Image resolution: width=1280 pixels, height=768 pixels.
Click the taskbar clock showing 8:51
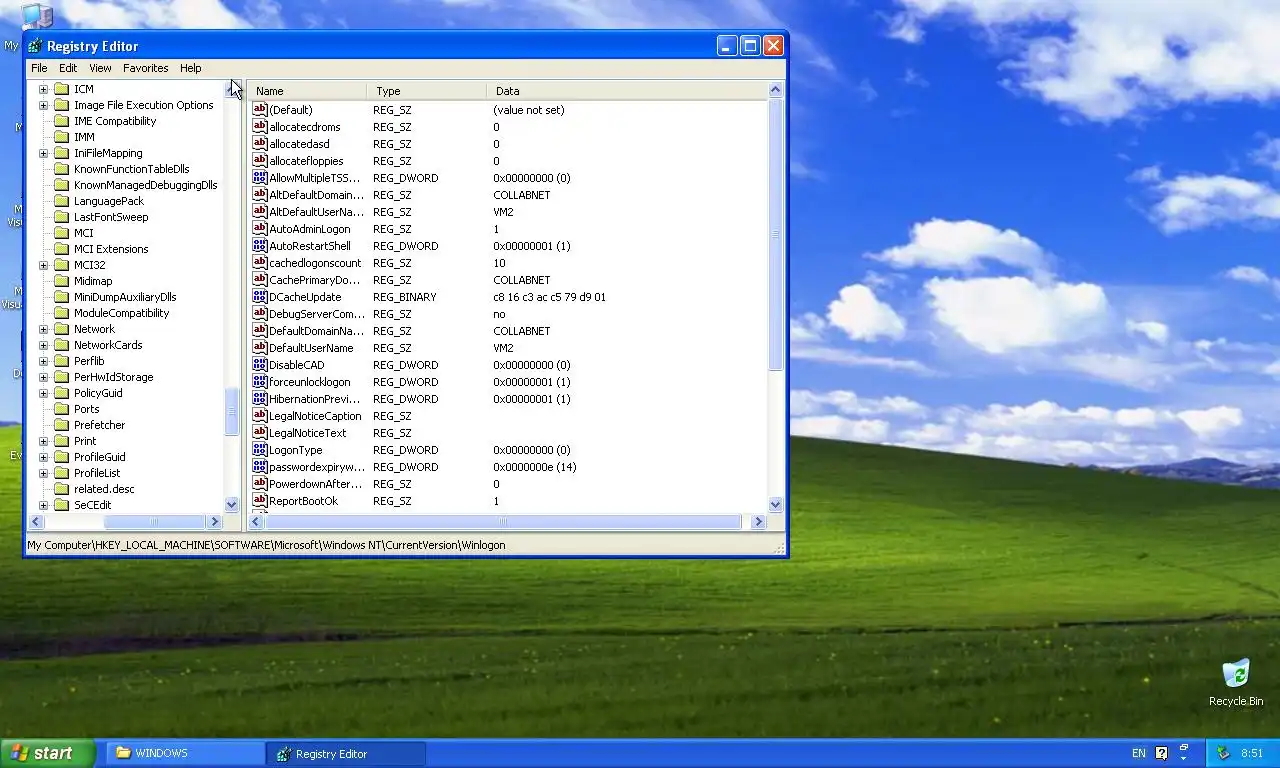1251,753
